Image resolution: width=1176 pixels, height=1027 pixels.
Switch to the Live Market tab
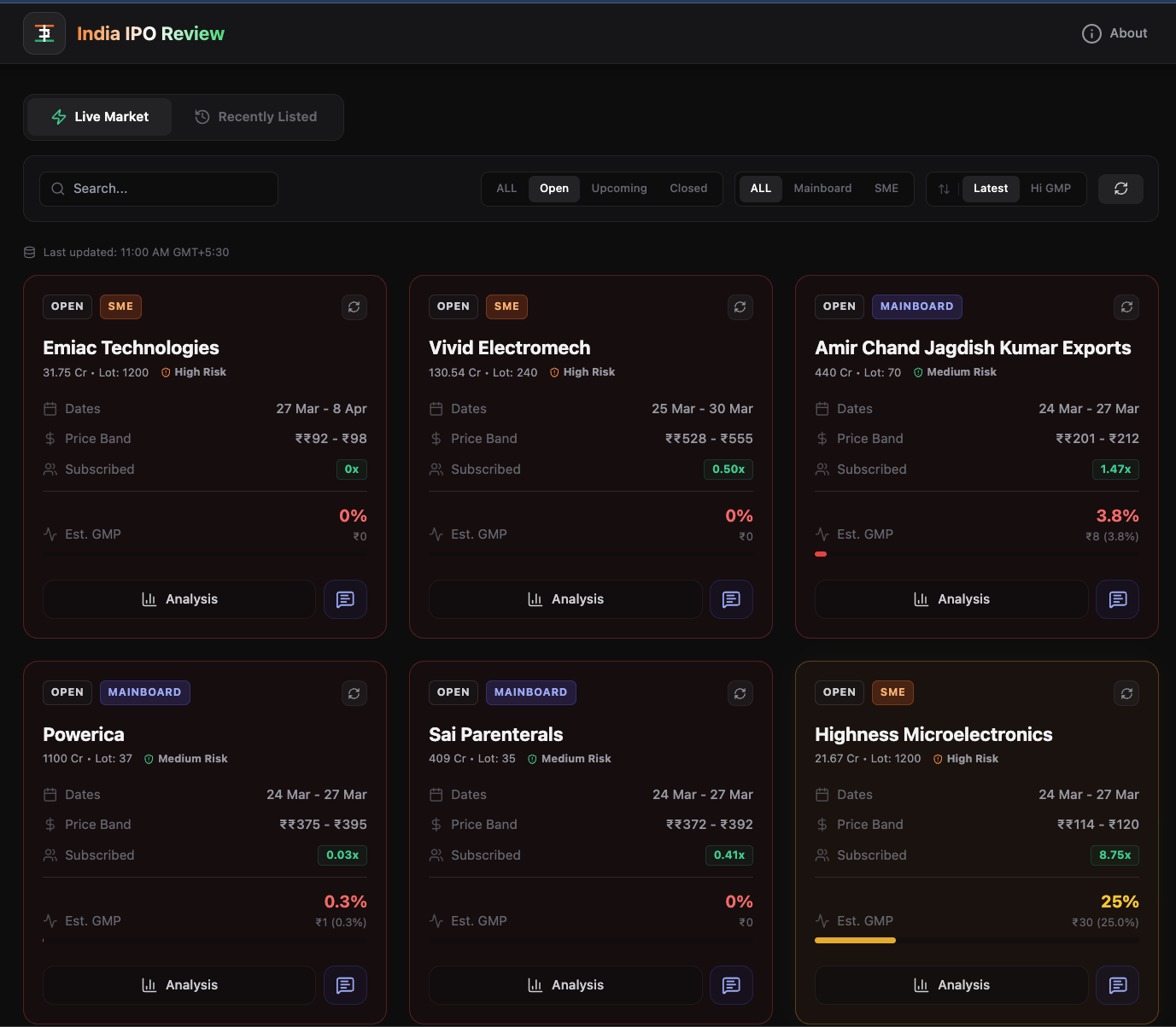(100, 117)
